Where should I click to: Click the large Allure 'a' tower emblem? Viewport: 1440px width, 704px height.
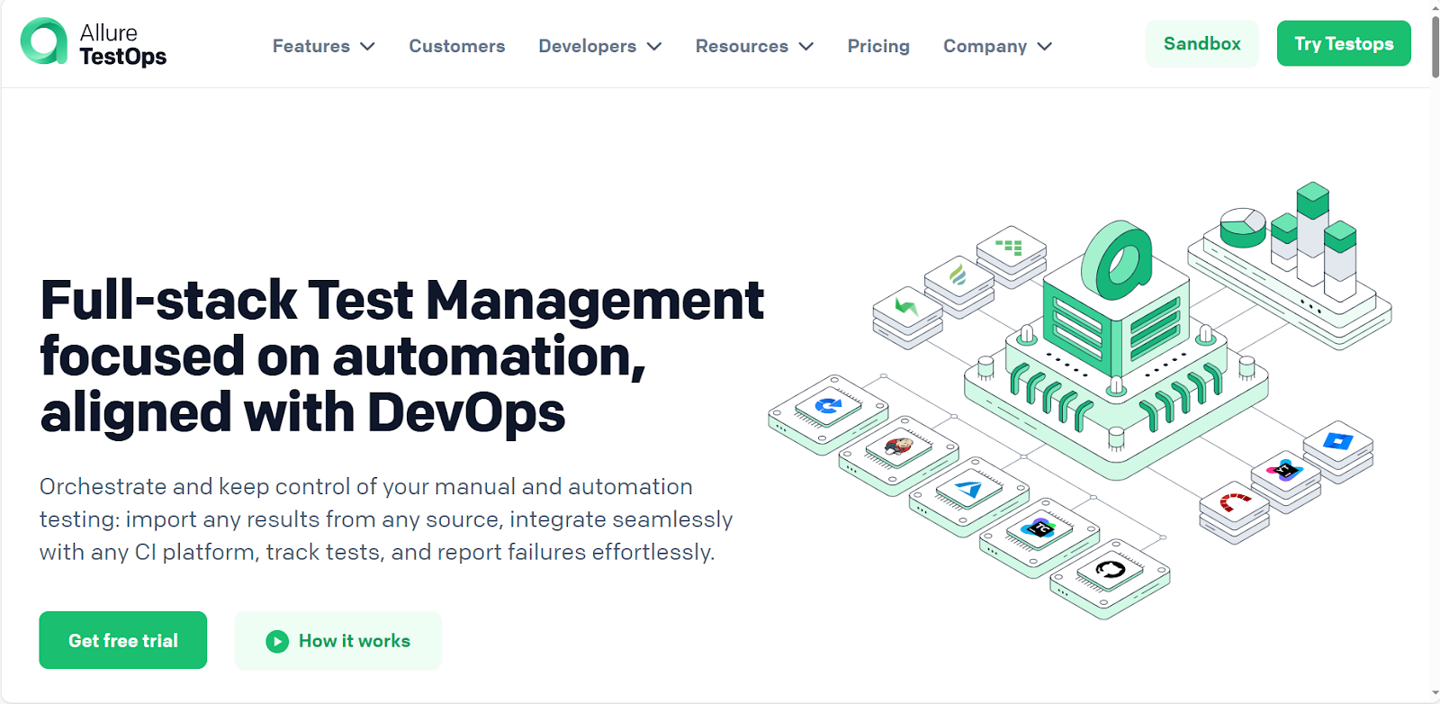pyautogui.click(x=1117, y=262)
